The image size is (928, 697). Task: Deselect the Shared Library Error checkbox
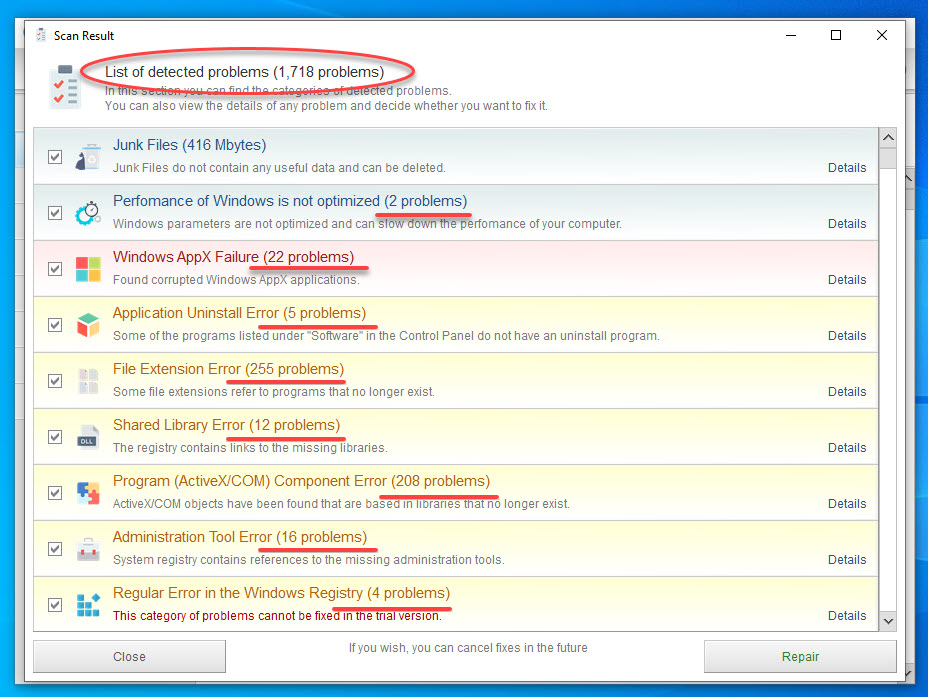click(x=55, y=437)
